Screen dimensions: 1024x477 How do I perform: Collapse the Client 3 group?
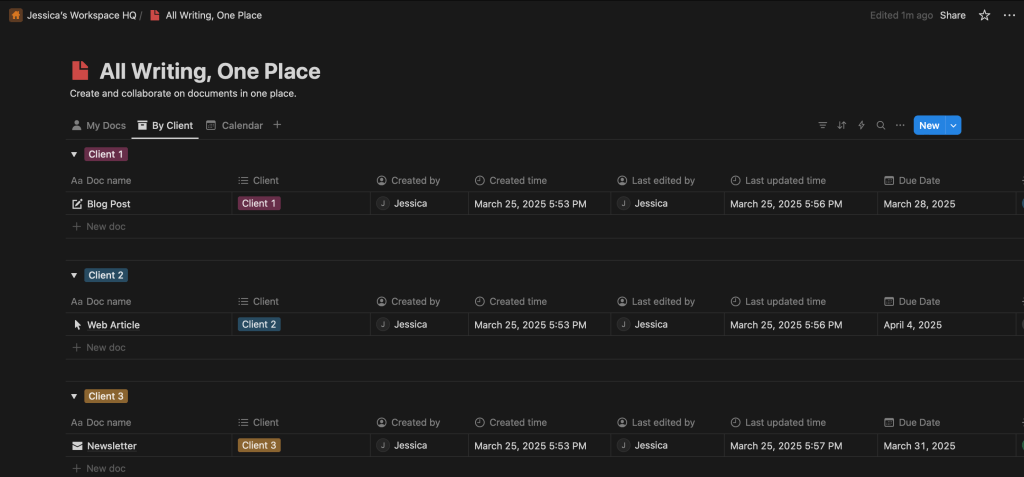pos(73,396)
